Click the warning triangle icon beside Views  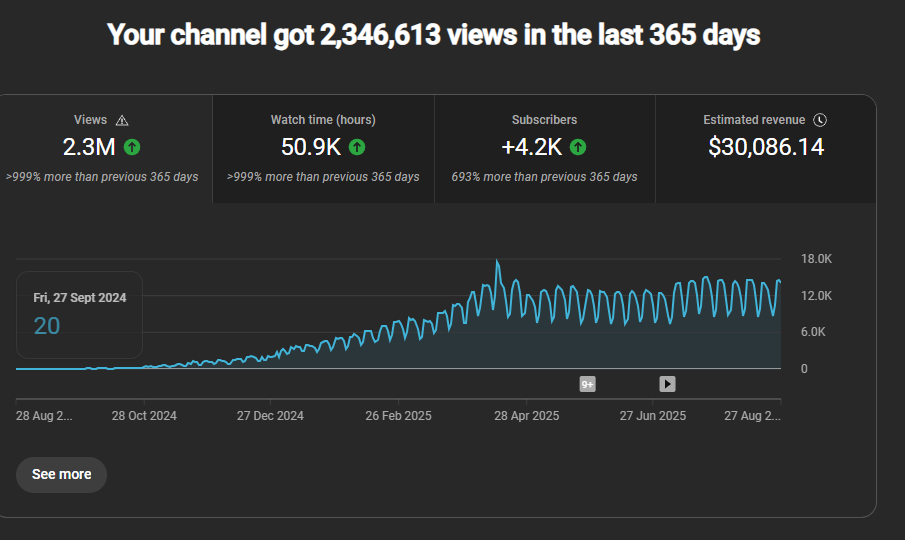tap(122, 120)
